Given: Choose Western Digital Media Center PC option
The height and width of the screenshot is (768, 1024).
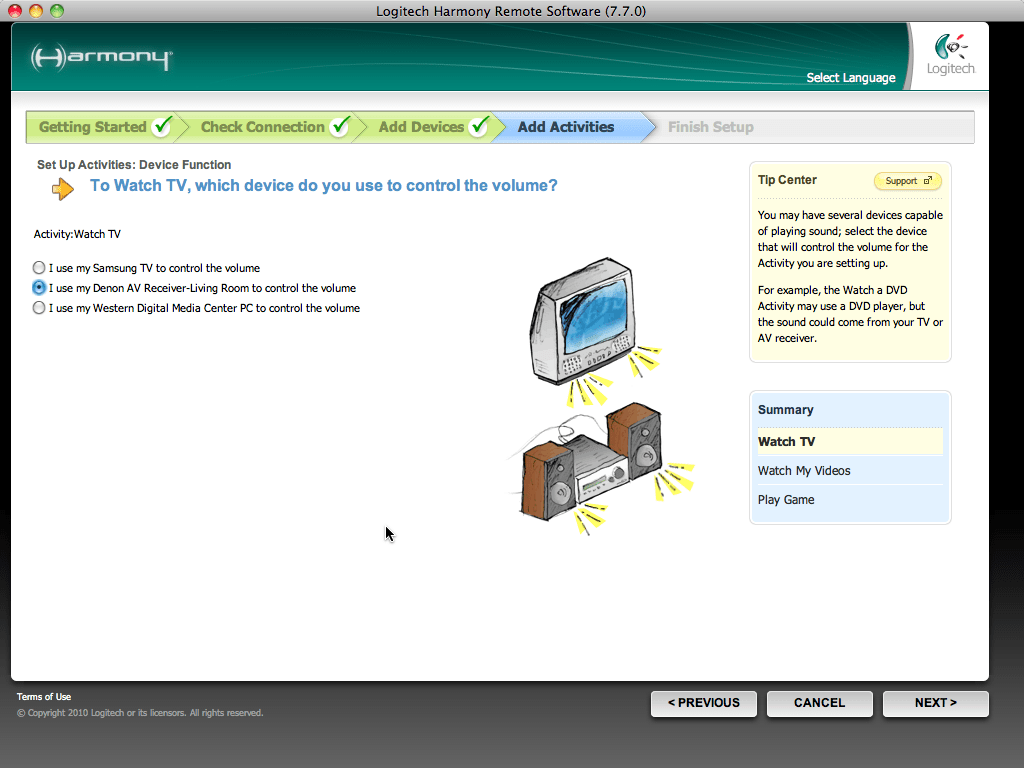Looking at the screenshot, I should 39,308.
